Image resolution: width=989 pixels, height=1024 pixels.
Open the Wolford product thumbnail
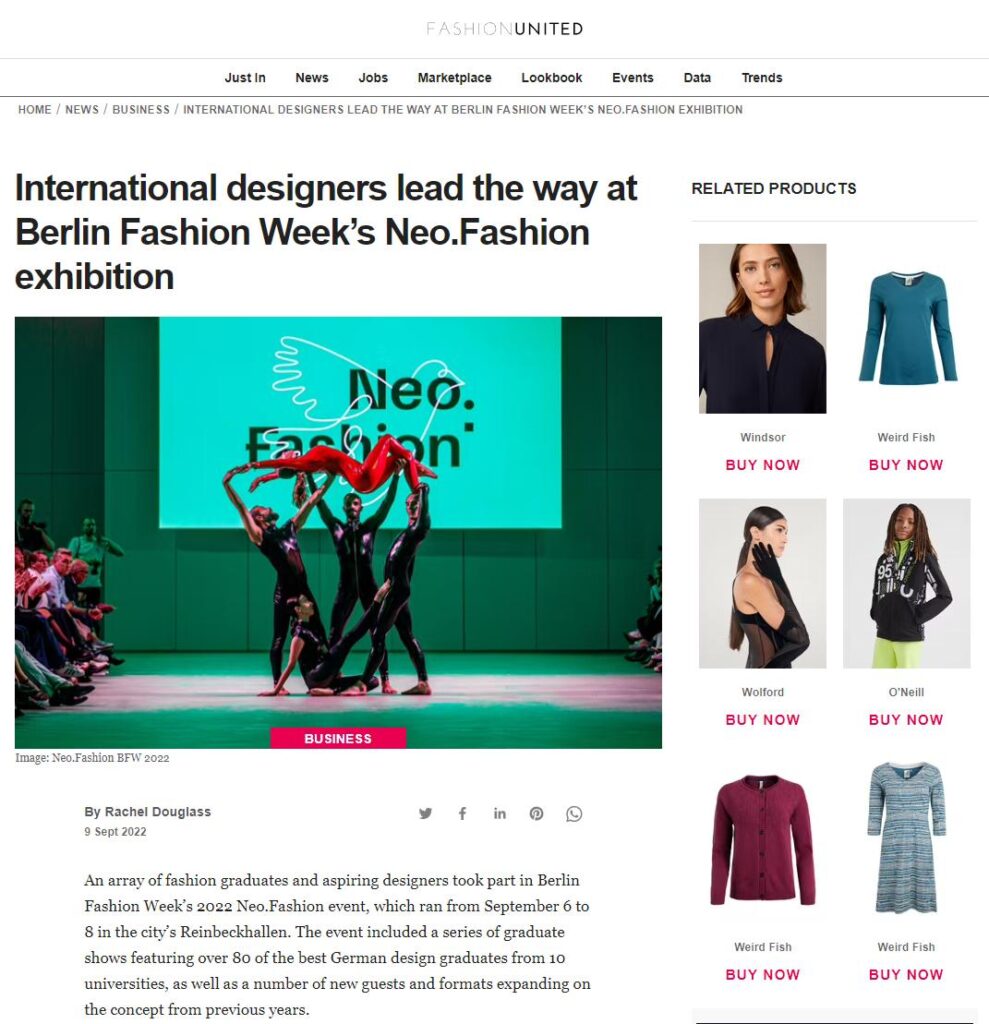[762, 583]
